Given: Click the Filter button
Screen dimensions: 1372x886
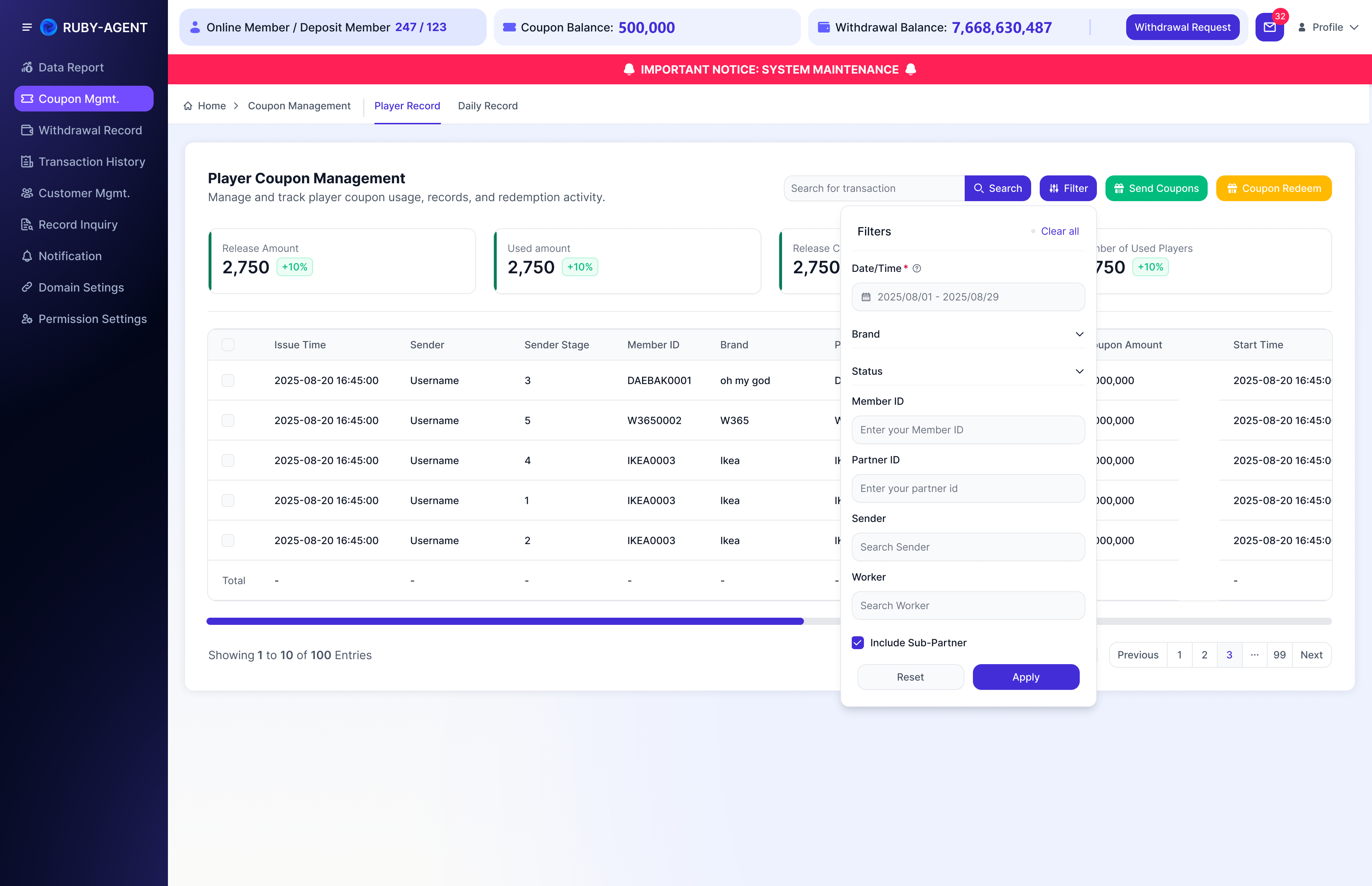Looking at the screenshot, I should pos(1068,188).
